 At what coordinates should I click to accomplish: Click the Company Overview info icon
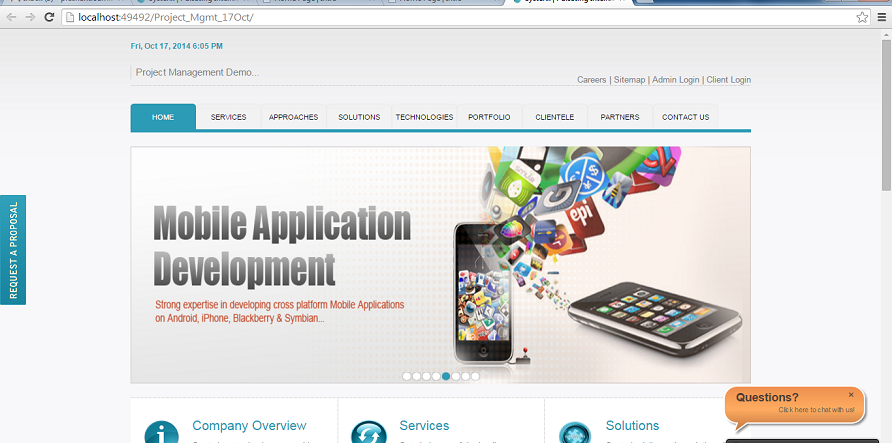click(162, 433)
